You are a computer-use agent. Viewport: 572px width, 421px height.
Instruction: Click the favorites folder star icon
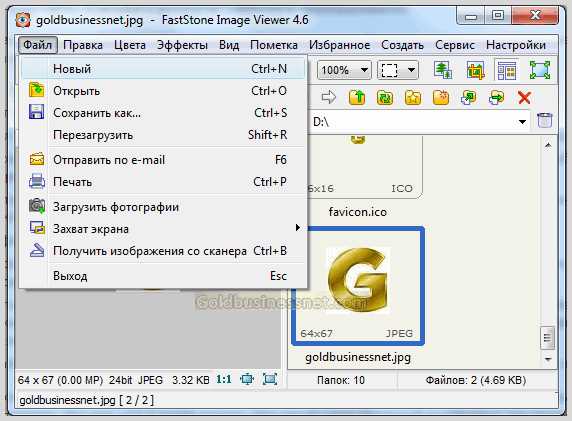(x=413, y=97)
